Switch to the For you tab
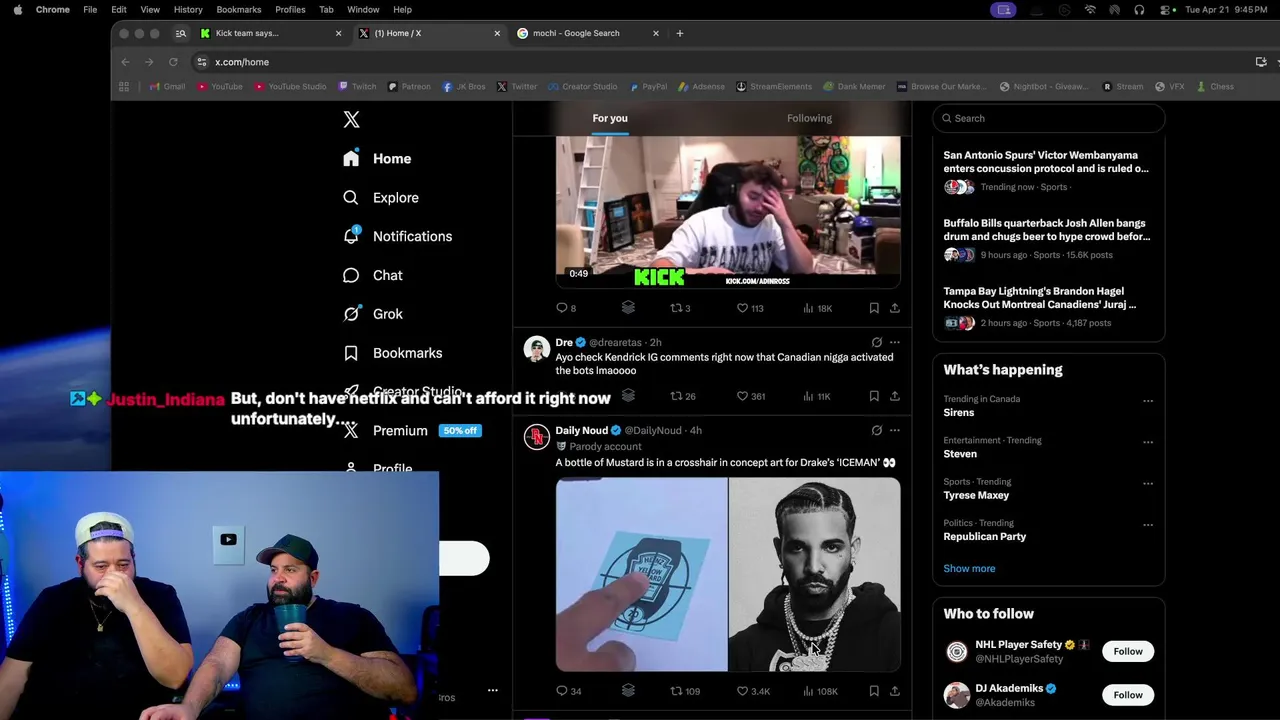The image size is (1280, 720). tap(610, 118)
